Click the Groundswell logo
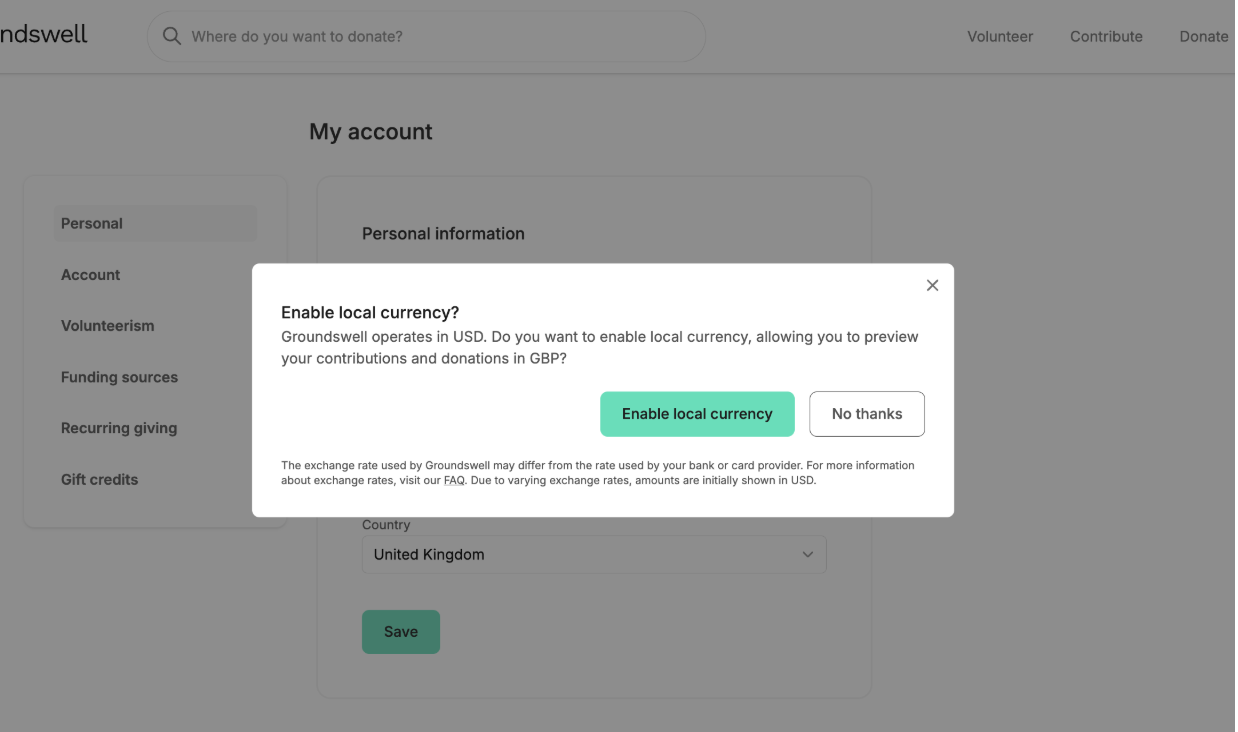This screenshot has width=1238, height=732. click(x=44, y=34)
